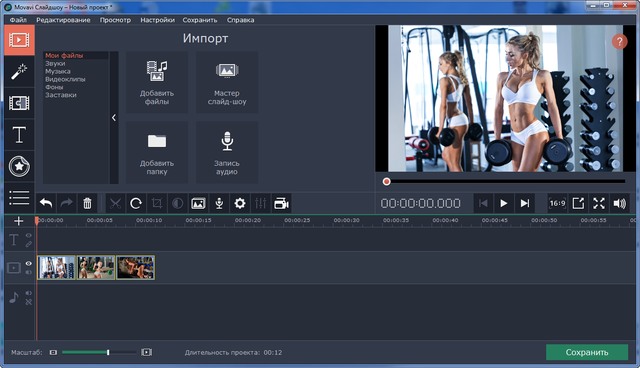The width and height of the screenshot is (640, 368).
Task: Skip to previous frame
Action: 483,203
